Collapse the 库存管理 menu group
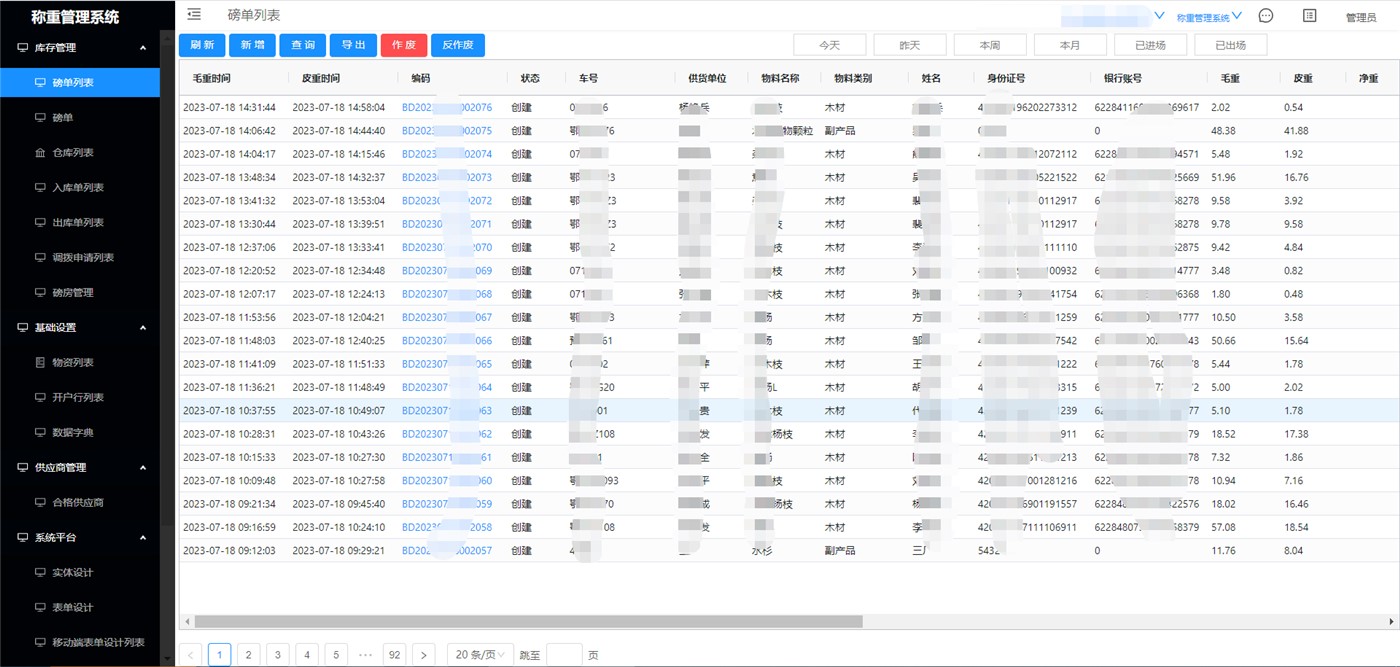 click(x=143, y=48)
